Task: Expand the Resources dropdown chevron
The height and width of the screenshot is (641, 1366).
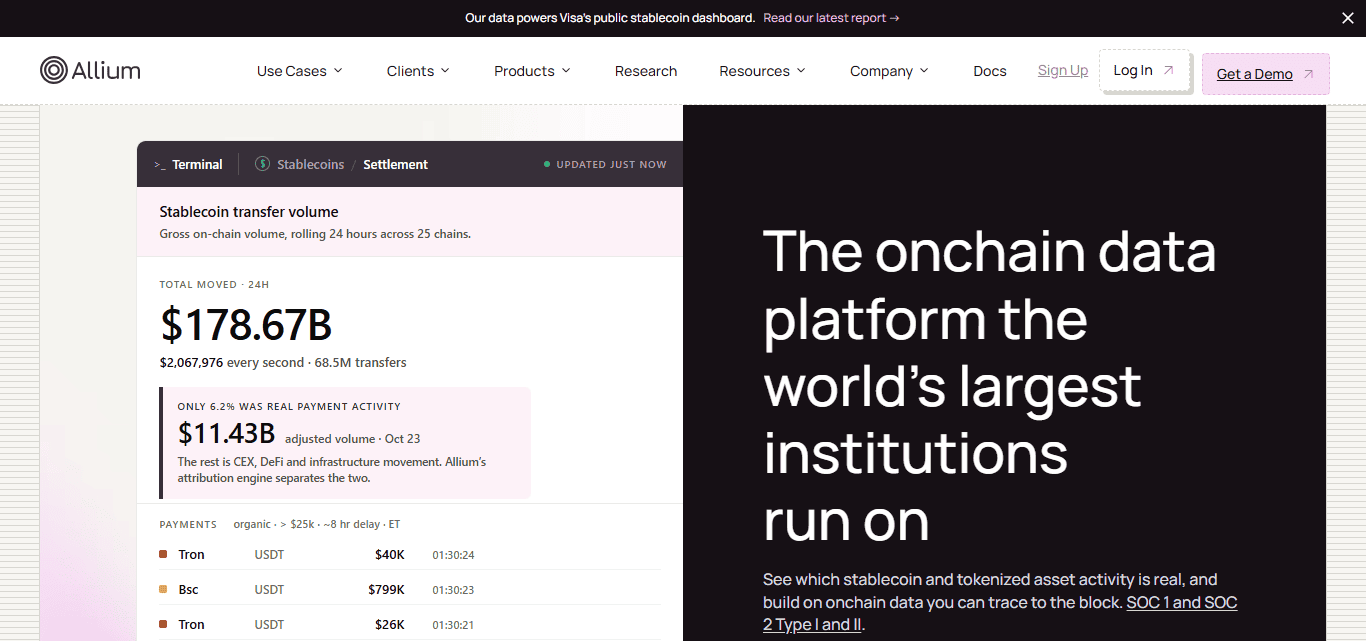Action: pos(801,70)
